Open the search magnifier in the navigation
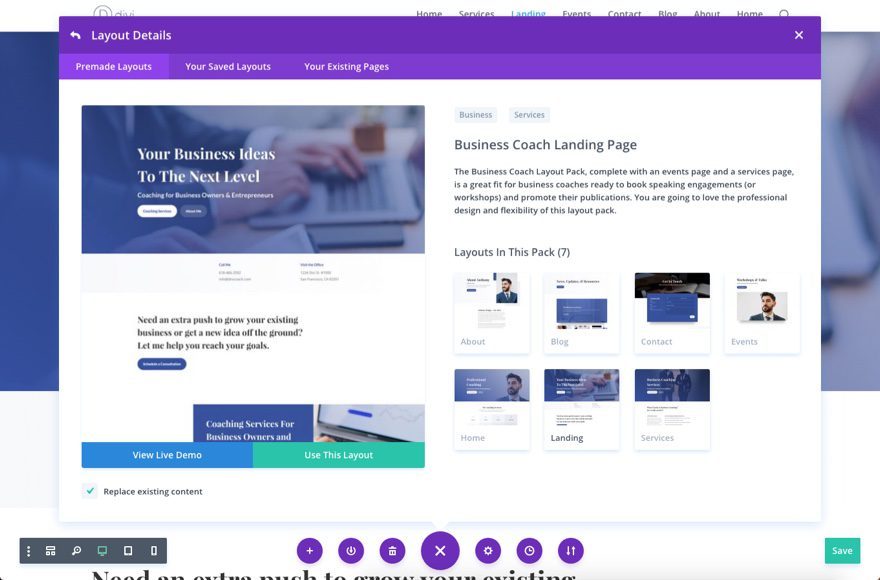 click(784, 14)
